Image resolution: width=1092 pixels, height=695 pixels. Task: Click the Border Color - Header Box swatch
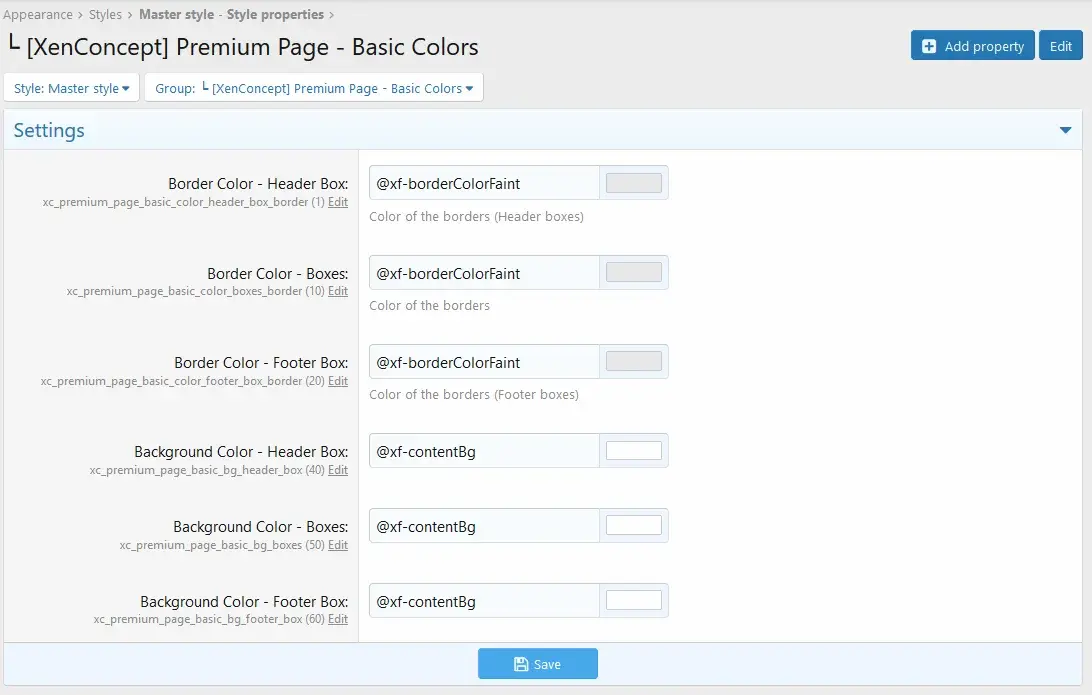coord(633,183)
